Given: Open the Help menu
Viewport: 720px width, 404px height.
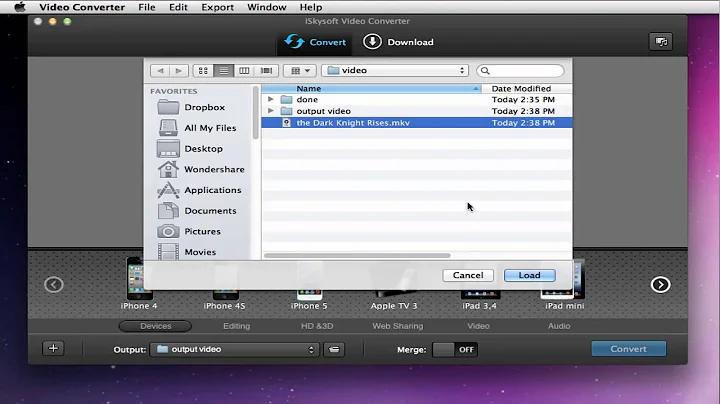Looking at the screenshot, I should click(x=311, y=7).
